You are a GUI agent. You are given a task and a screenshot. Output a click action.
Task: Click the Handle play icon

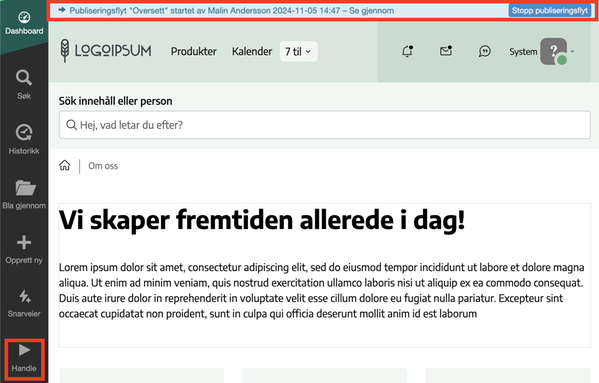pos(24,350)
